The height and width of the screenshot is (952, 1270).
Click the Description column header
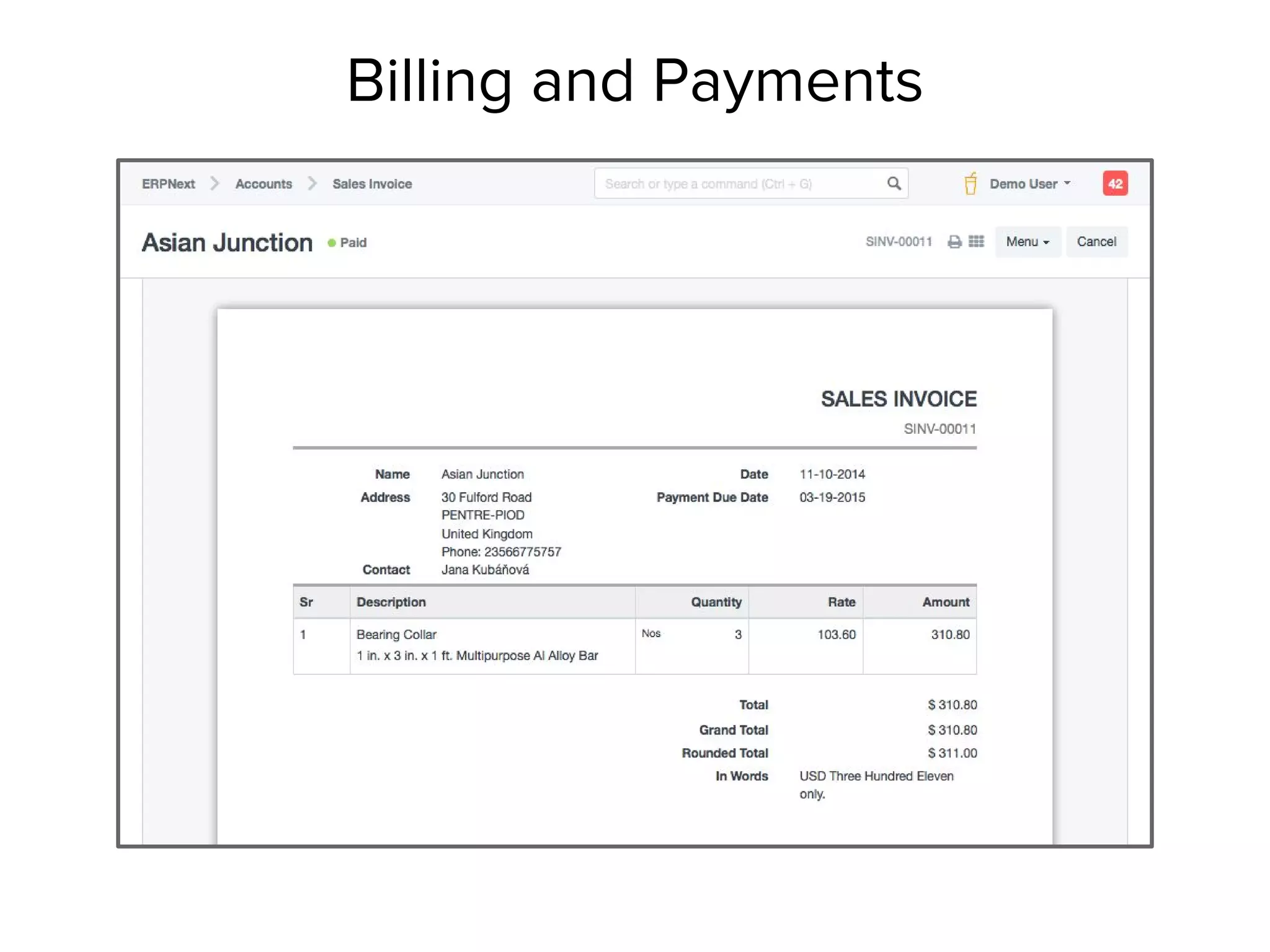pos(391,602)
